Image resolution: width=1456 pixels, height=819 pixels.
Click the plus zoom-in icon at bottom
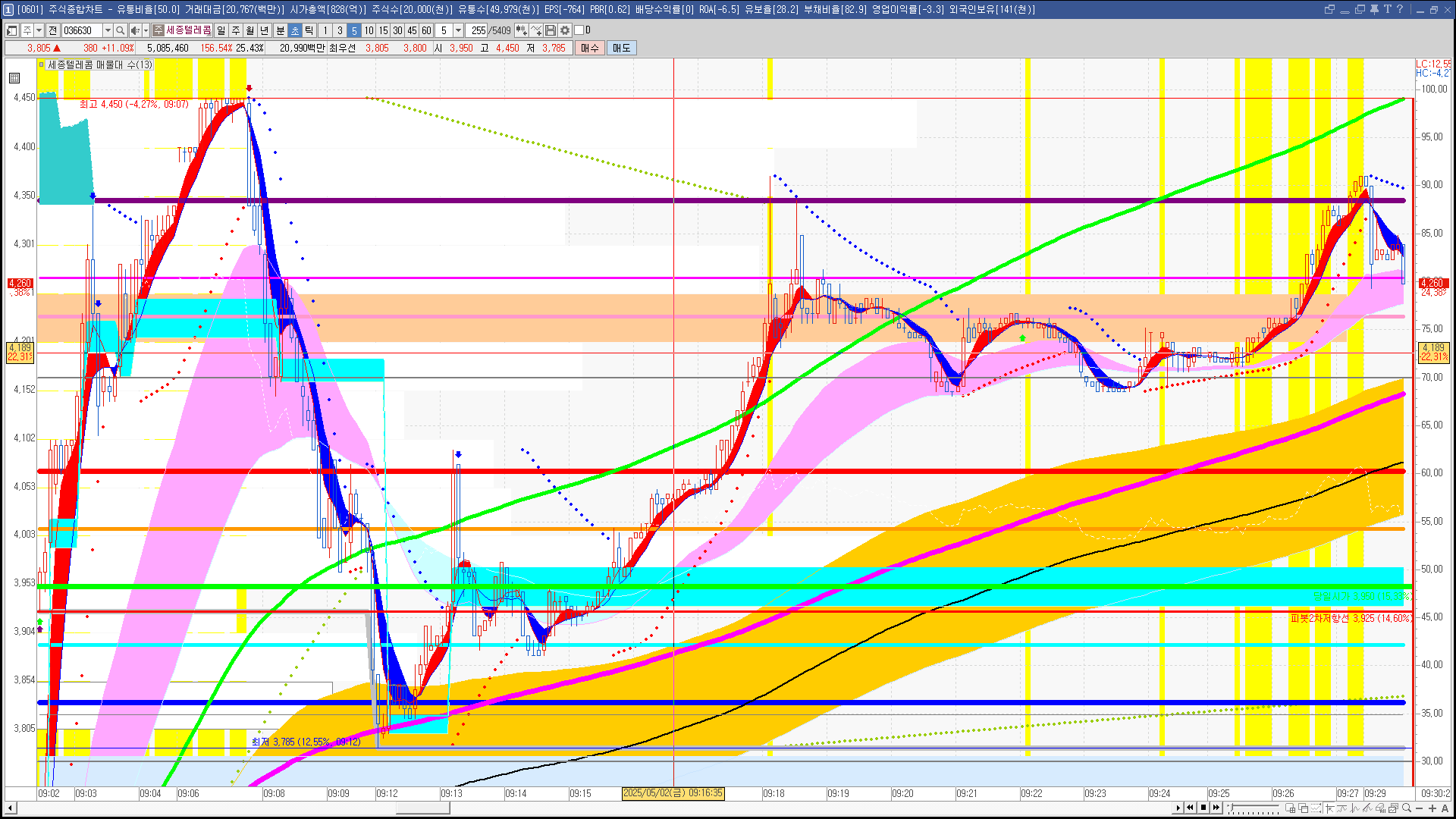pyautogui.click(x=1432, y=808)
